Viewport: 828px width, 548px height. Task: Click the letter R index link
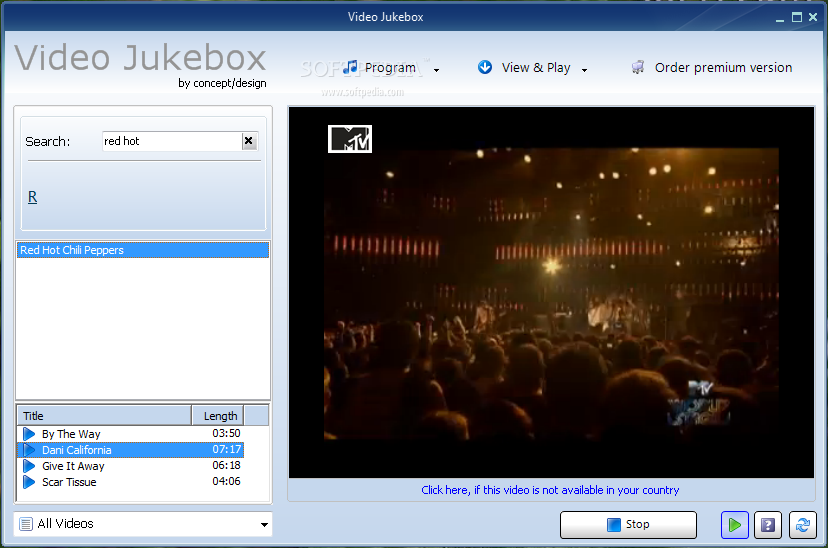point(32,197)
